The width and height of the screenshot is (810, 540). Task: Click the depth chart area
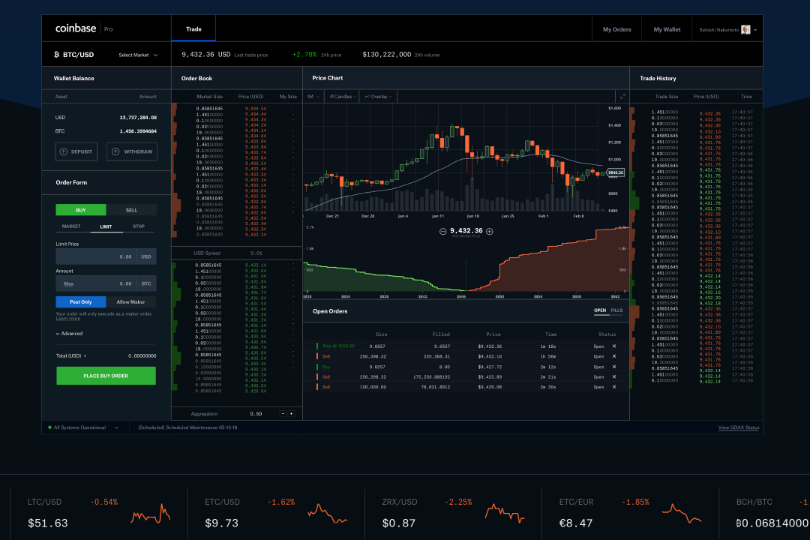click(x=466, y=261)
